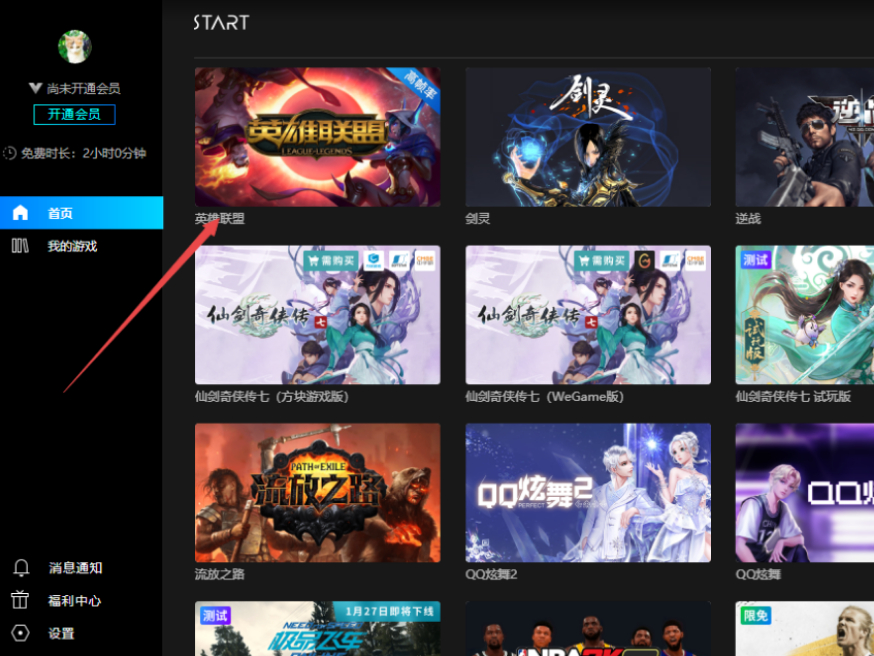Screen dimensions: 874x656
Task: Open 仙剑奇侠传七 试玩版 cover image
Action: (804, 315)
